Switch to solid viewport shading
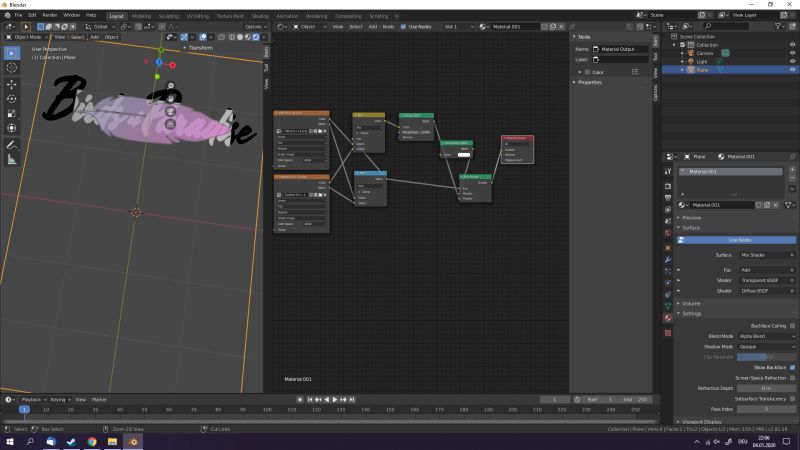 click(x=240, y=37)
